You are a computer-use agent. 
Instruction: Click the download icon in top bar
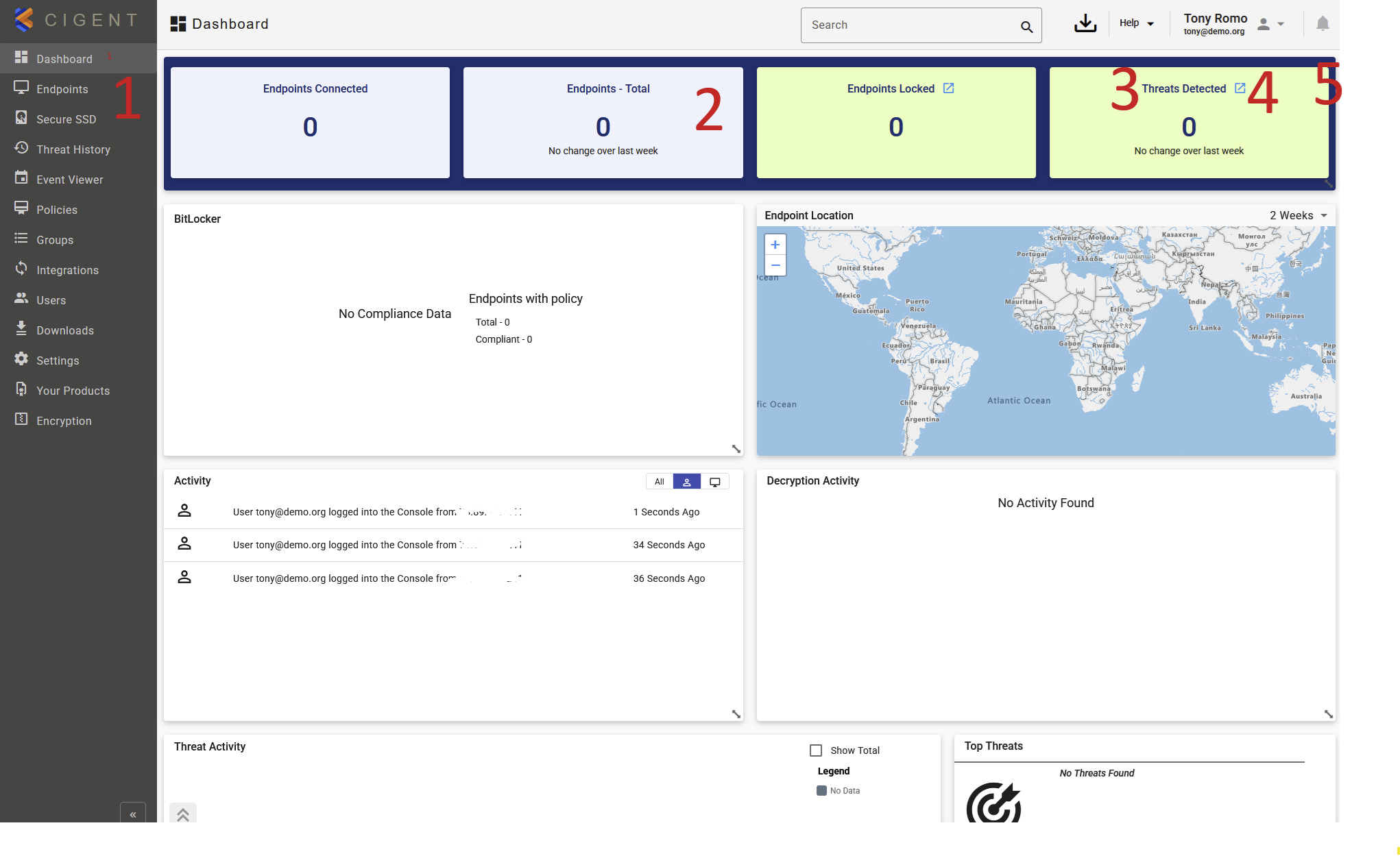tap(1085, 24)
